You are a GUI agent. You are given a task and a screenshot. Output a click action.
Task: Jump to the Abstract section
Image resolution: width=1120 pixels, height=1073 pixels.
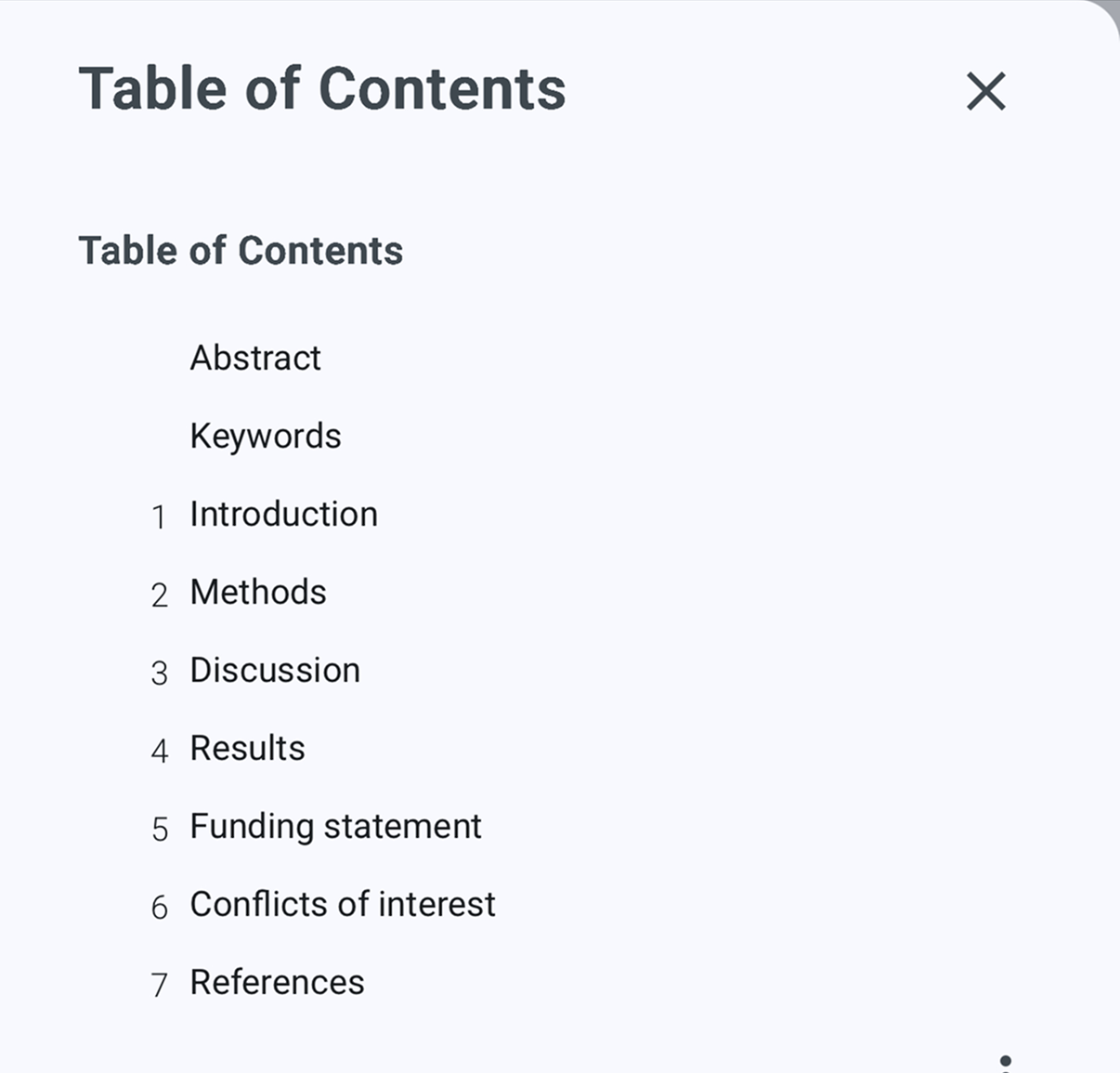[255, 358]
